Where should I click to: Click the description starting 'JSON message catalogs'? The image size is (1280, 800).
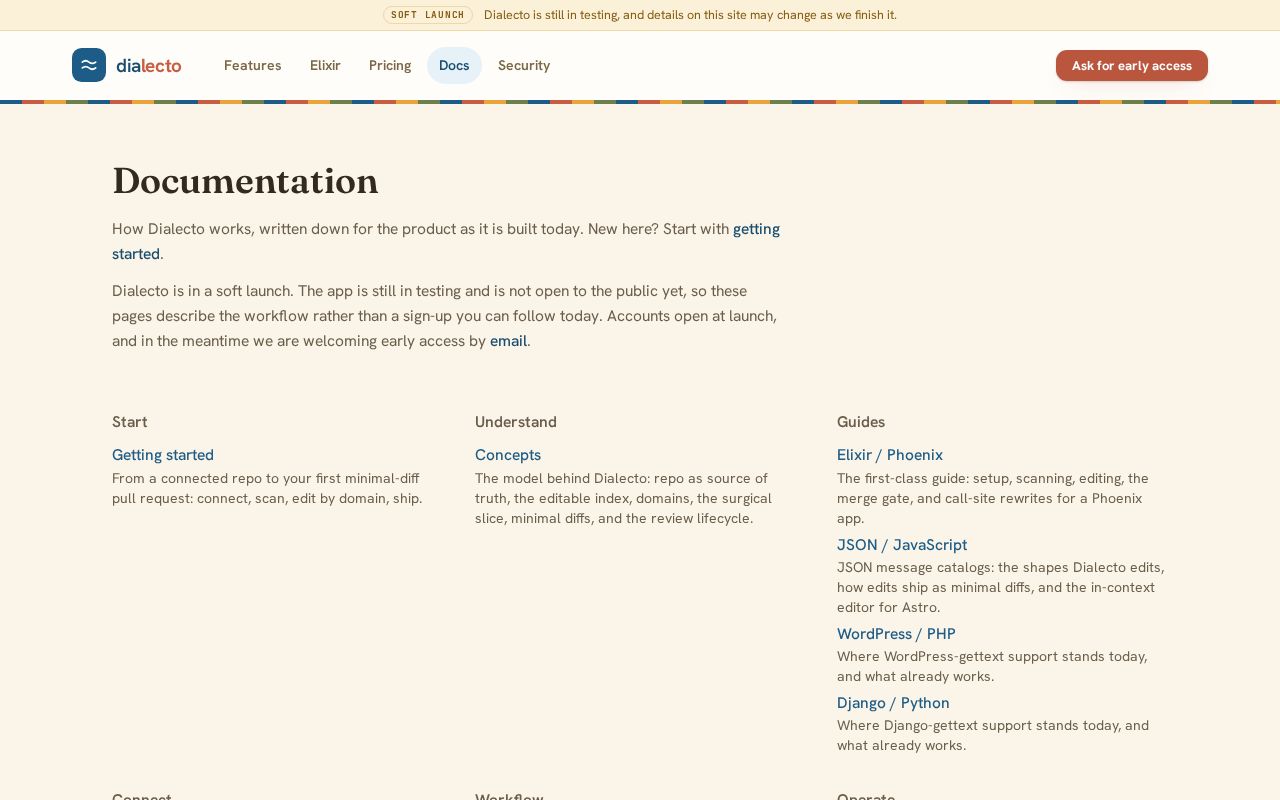point(1001,587)
